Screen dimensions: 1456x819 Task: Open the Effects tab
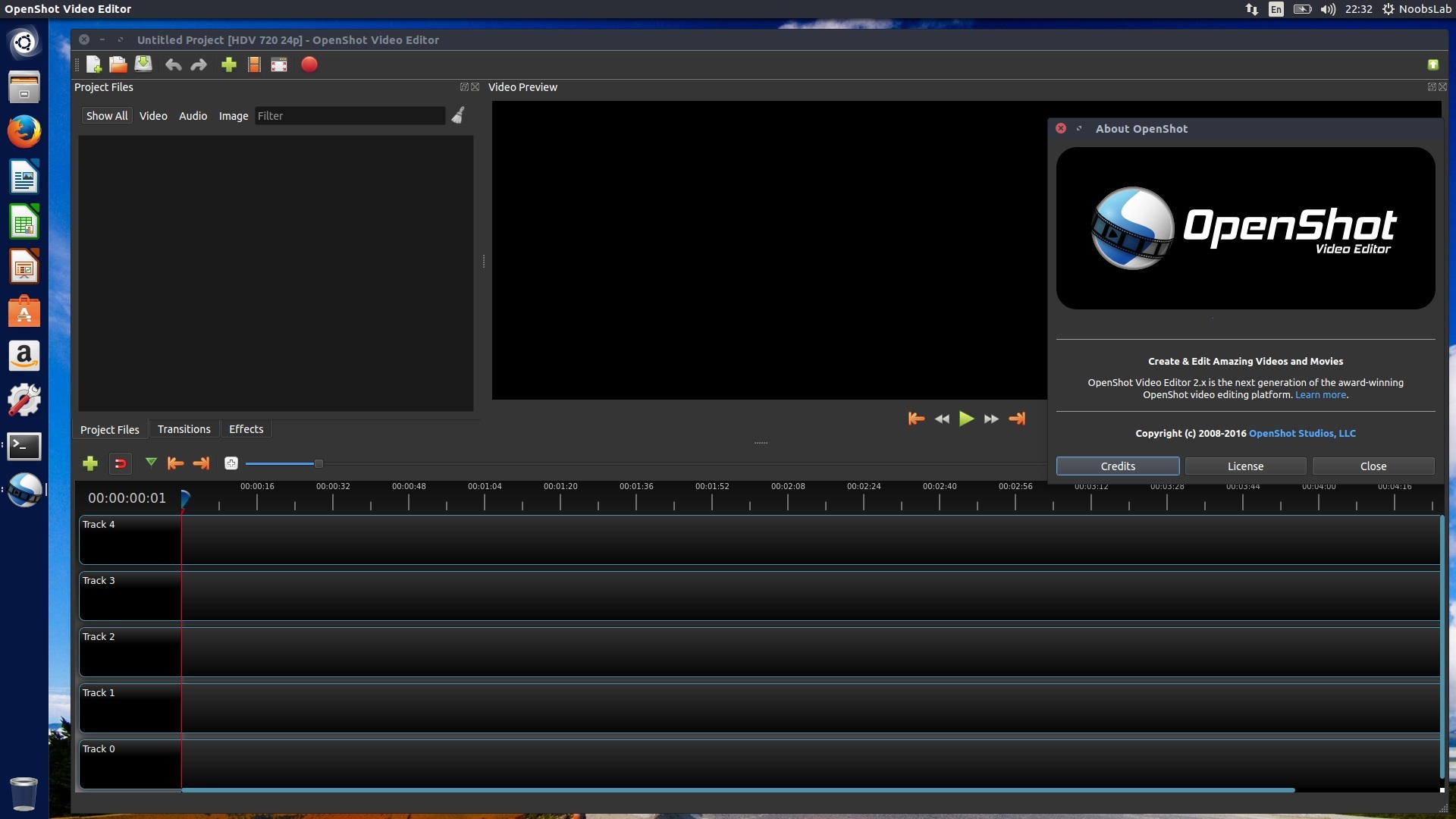(x=246, y=429)
